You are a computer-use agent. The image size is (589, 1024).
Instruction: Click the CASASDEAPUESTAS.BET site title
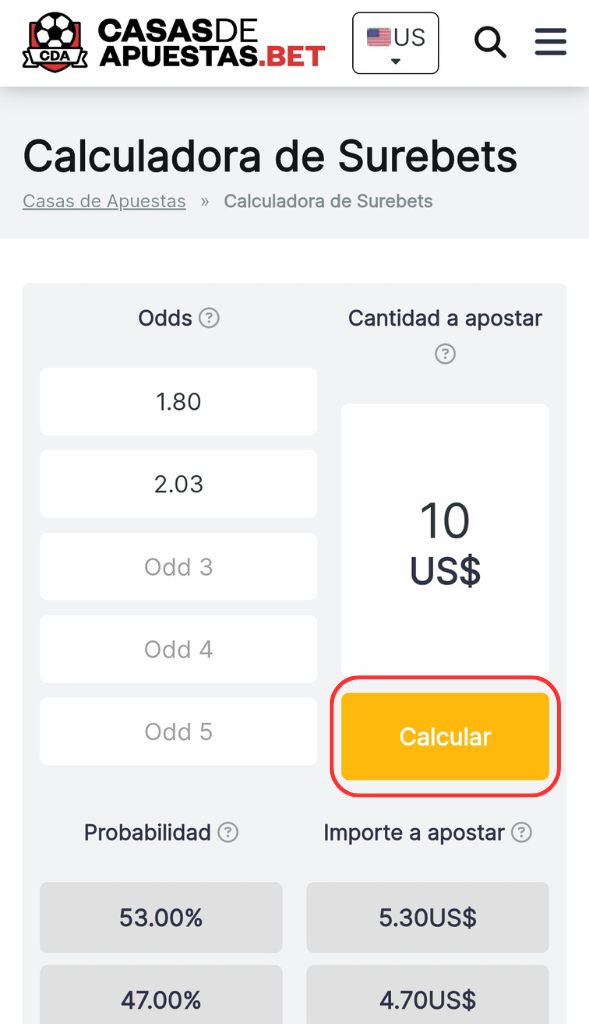pos(212,42)
